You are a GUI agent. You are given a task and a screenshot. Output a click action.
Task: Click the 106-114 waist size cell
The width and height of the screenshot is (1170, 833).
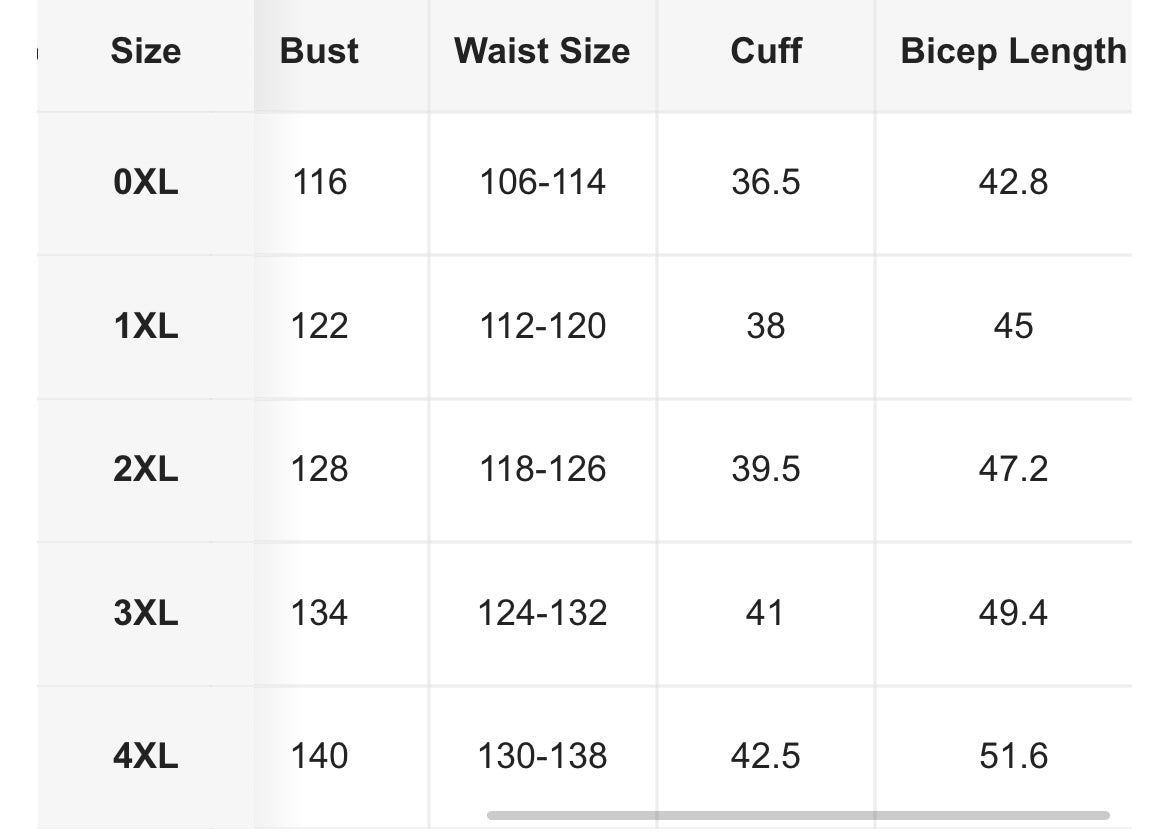tap(542, 182)
